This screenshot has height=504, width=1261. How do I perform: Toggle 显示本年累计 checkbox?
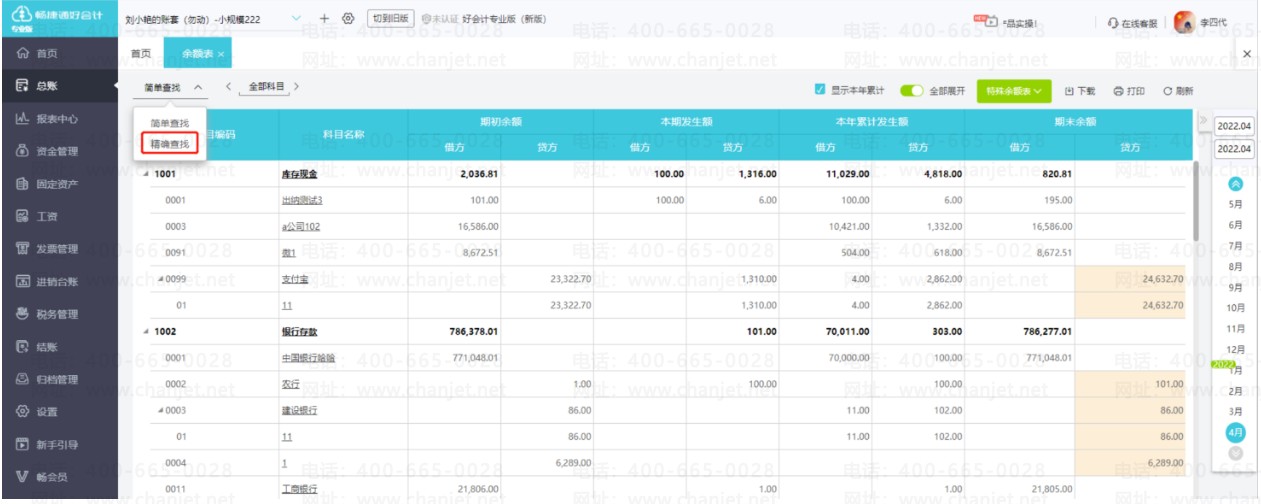click(820, 90)
